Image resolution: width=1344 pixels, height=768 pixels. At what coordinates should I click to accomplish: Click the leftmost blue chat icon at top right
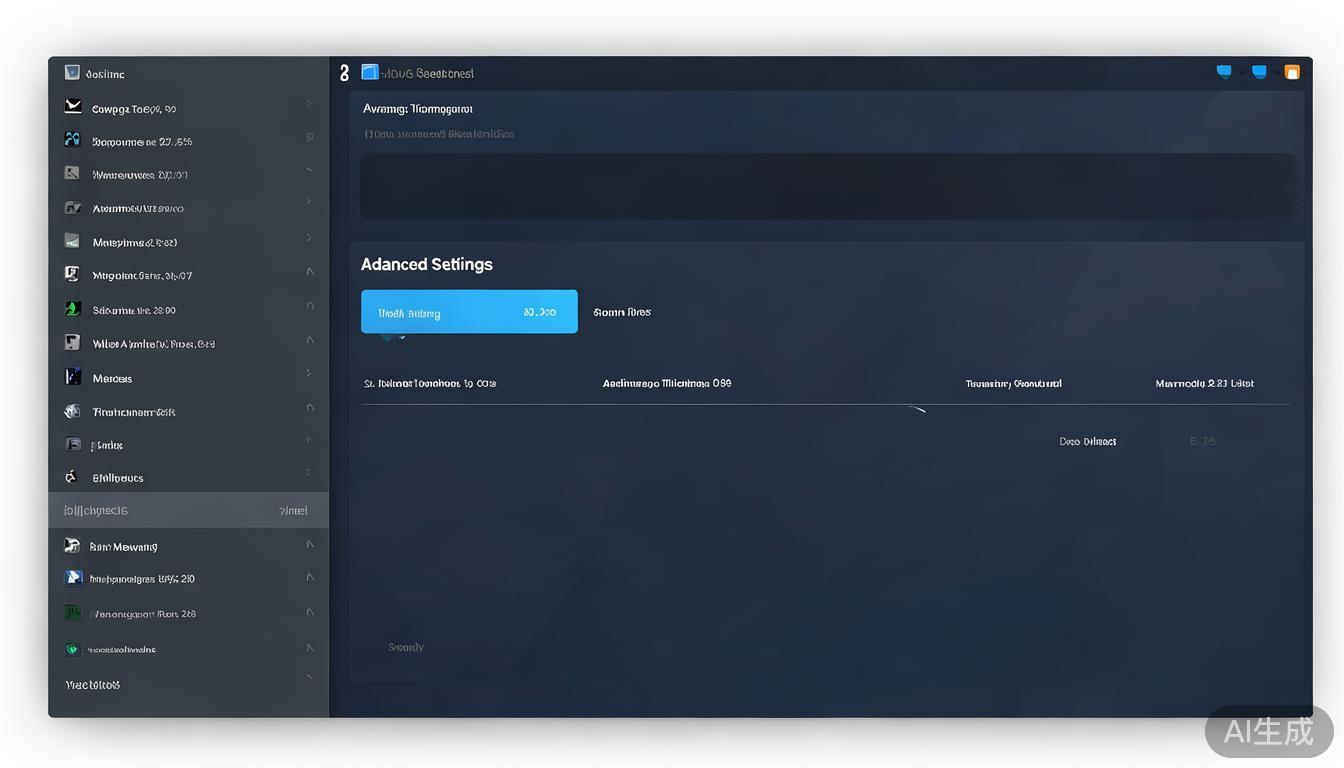[1224, 72]
